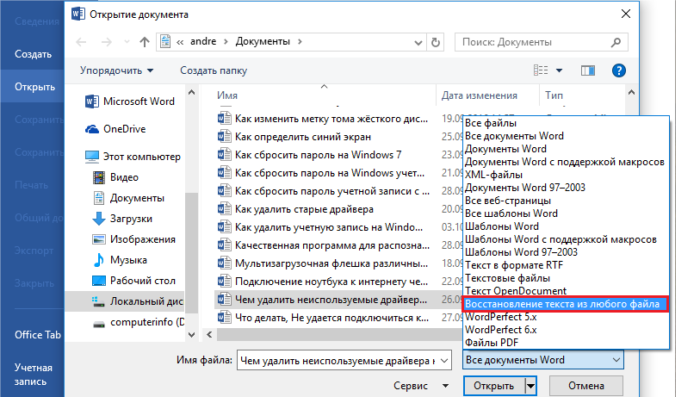Click Word icon of Как удалить старые драйвера
Viewport: 676px width, 398px height.
click(x=224, y=209)
